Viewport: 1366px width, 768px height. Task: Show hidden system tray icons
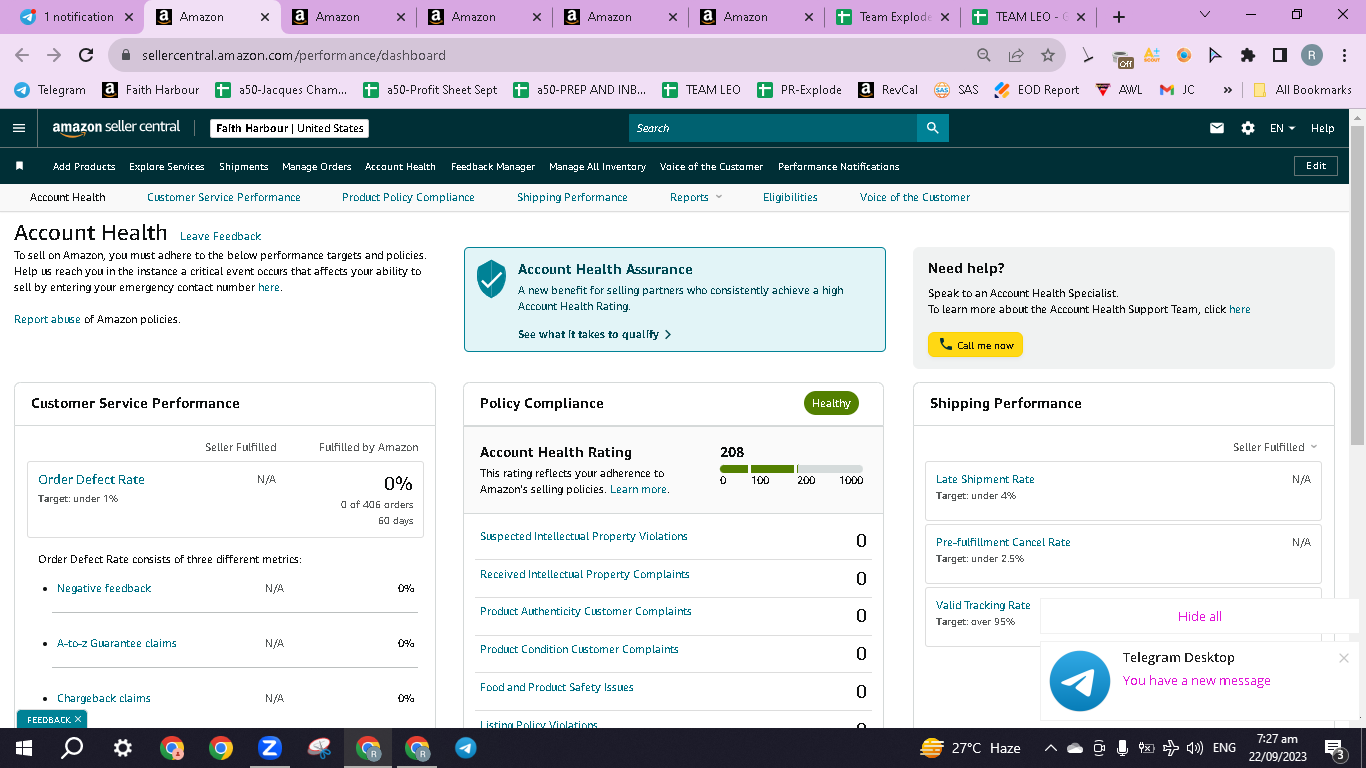(1050, 747)
